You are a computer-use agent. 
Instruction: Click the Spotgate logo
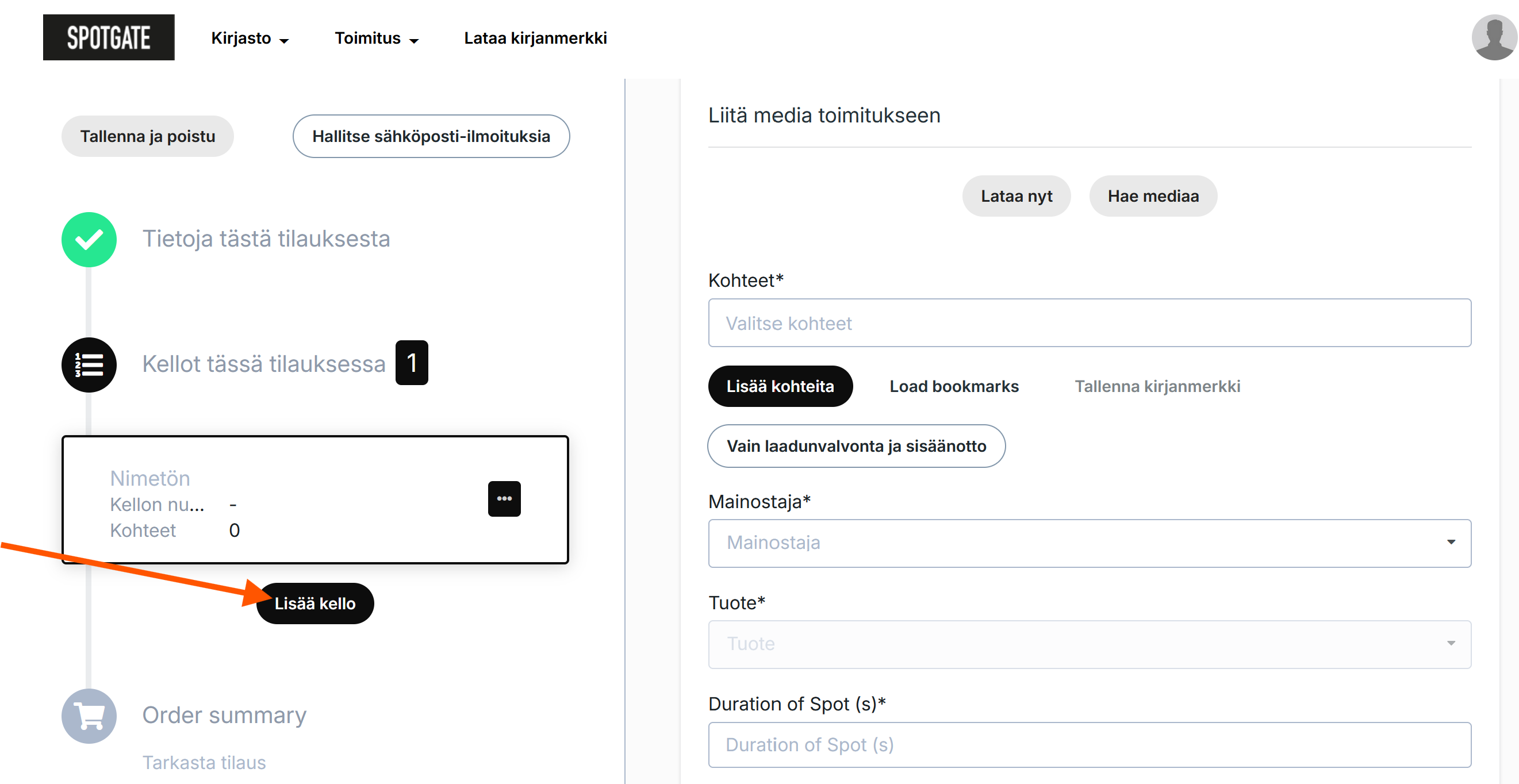109,38
